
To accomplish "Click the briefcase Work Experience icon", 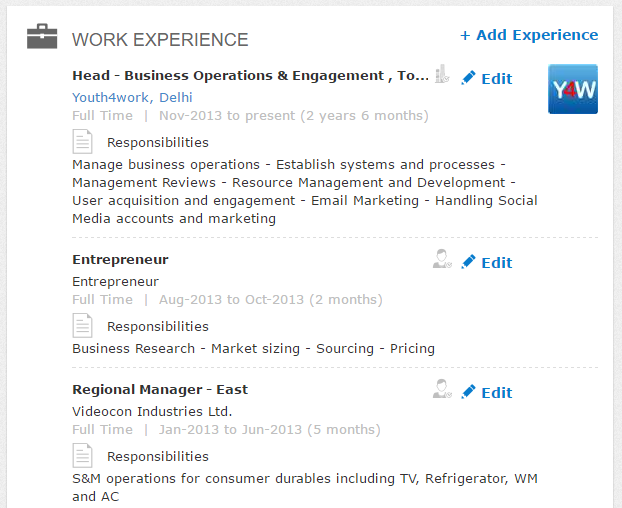I will pyautogui.click(x=42, y=36).
